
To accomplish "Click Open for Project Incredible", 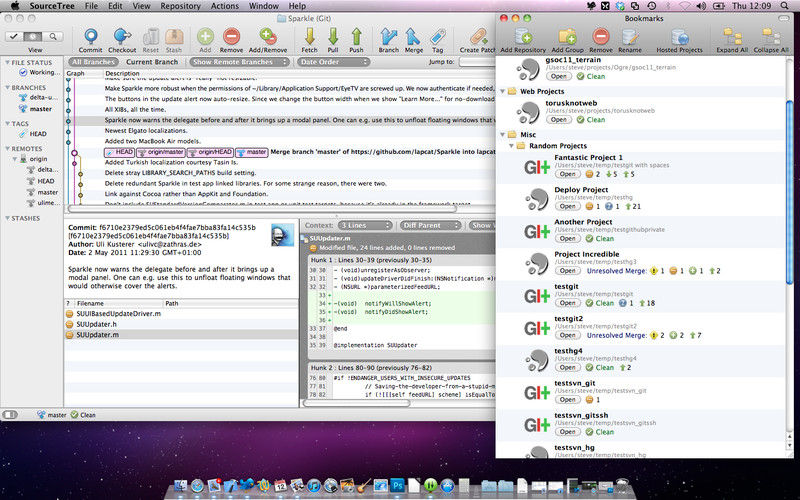I will [x=567, y=270].
